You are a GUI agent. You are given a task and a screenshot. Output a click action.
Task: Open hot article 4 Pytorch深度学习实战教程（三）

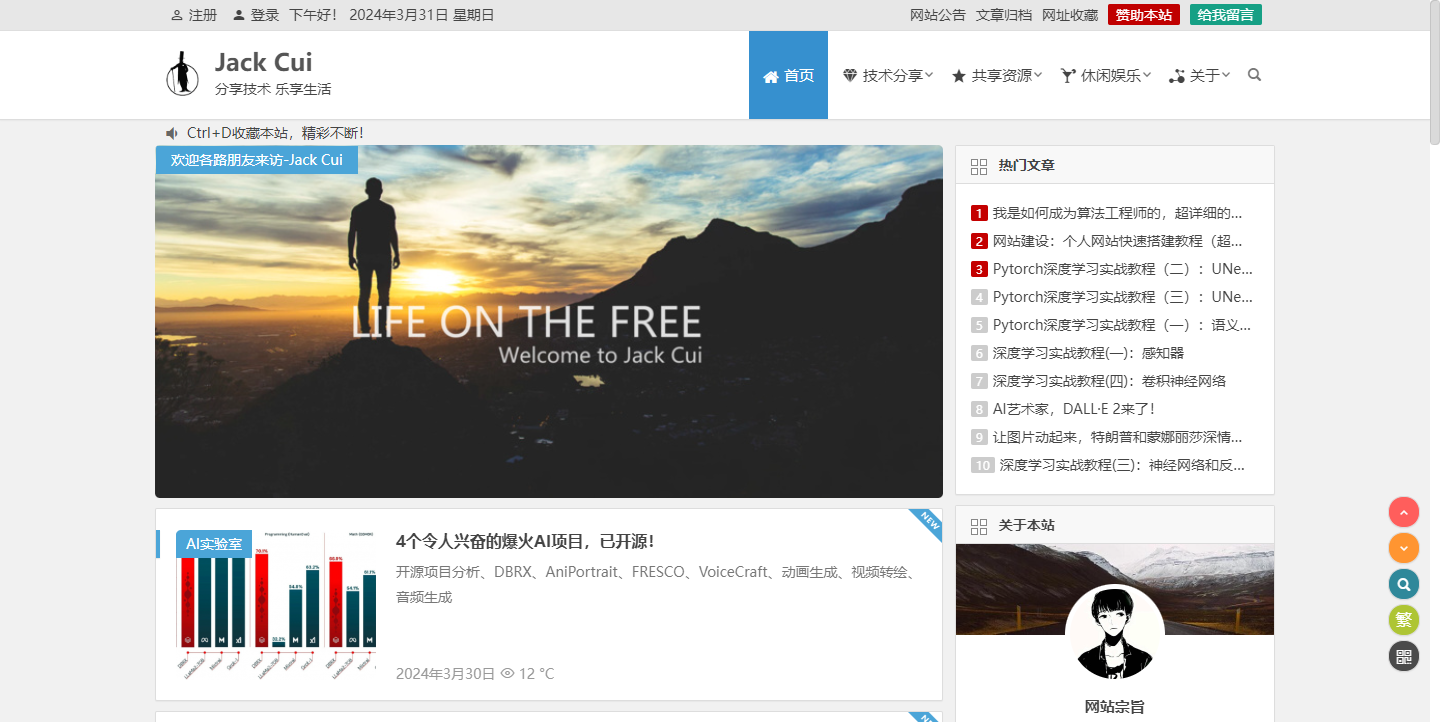[1123, 297]
